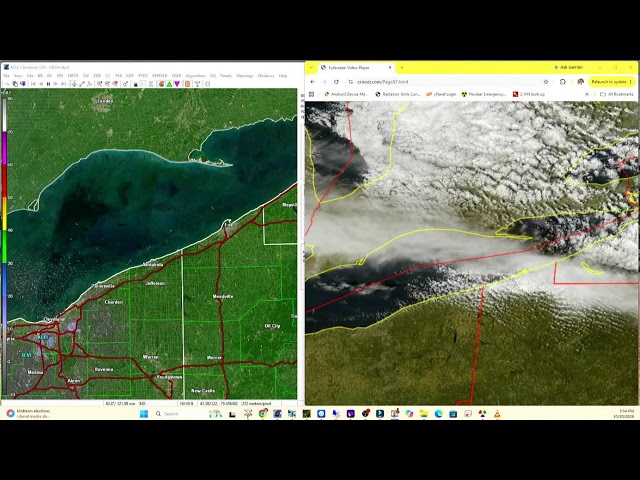This screenshot has height=480, width=640.
Task: Open Chrome extensions puzzle icon
Action: click(x=562, y=82)
